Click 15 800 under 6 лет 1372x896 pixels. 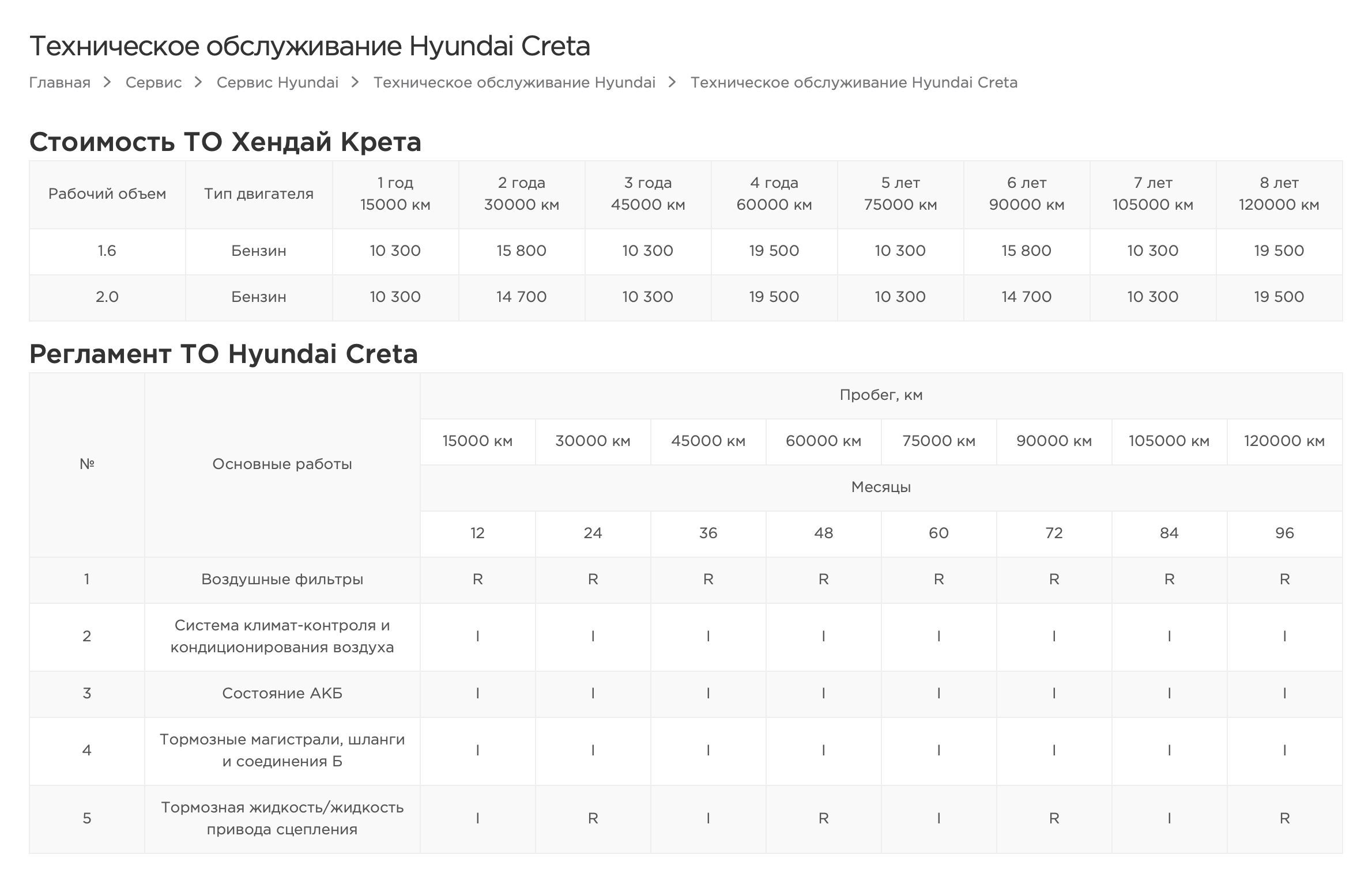click(x=1027, y=251)
